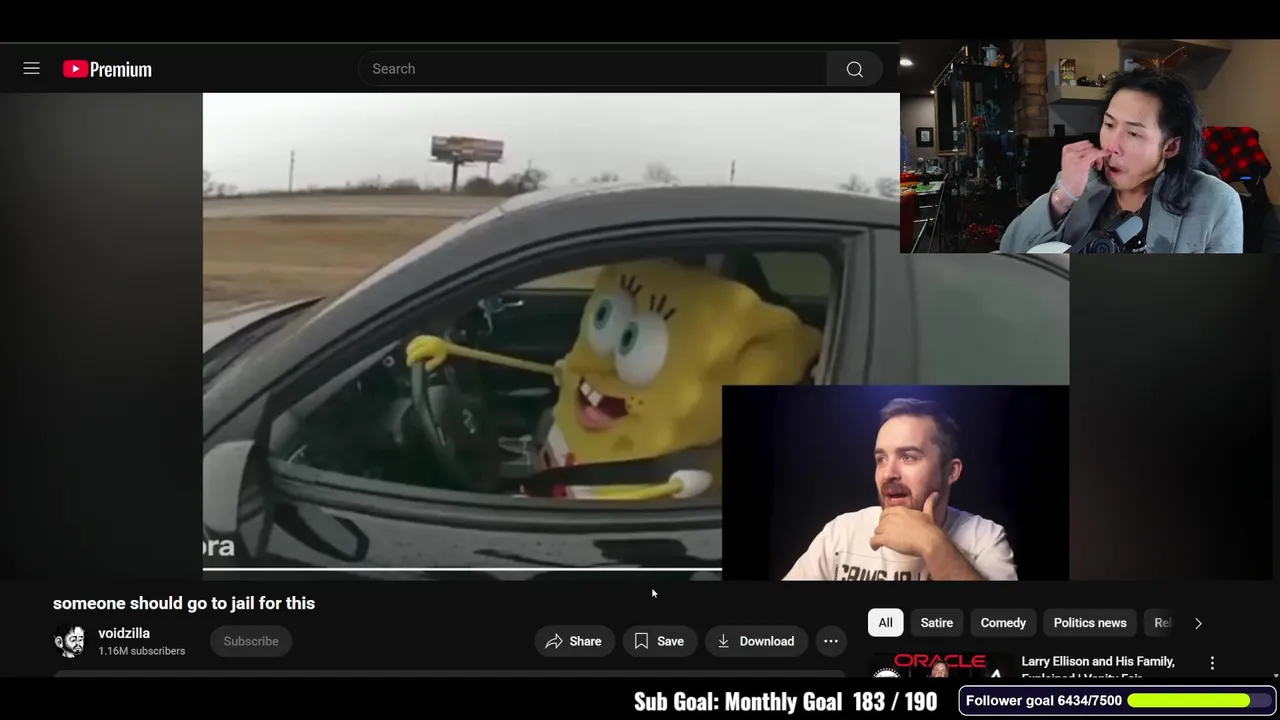1280x720 pixels.
Task: Select the Politics news filter chip
Action: coord(1090,623)
